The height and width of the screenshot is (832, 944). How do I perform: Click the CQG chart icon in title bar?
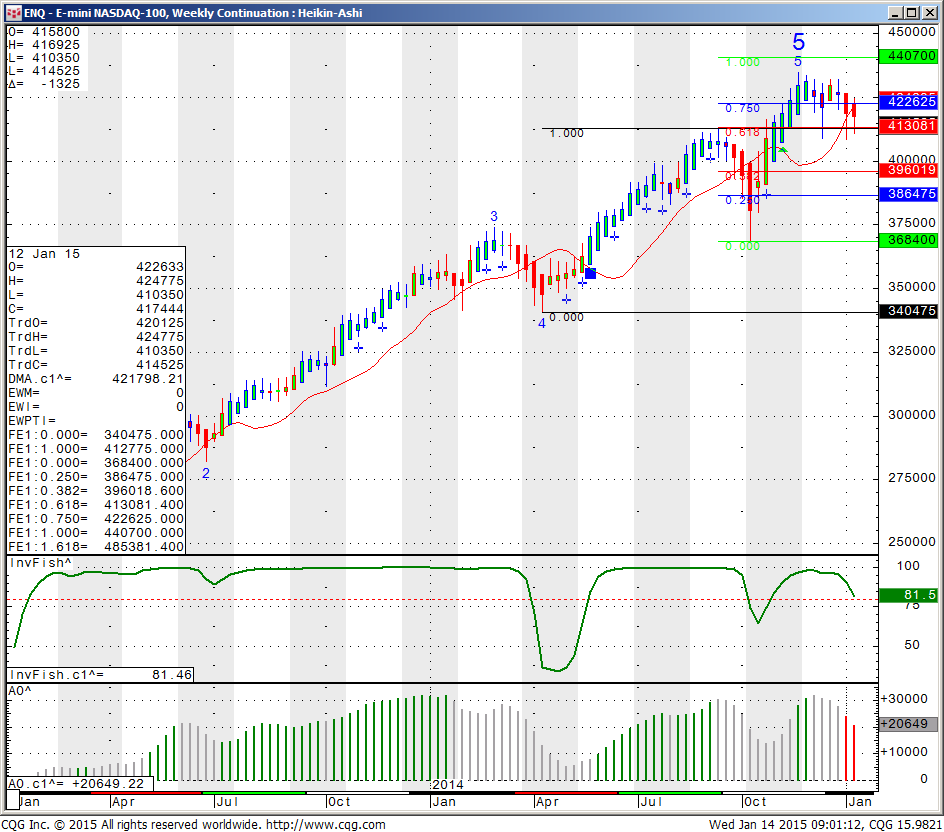tap(12, 12)
